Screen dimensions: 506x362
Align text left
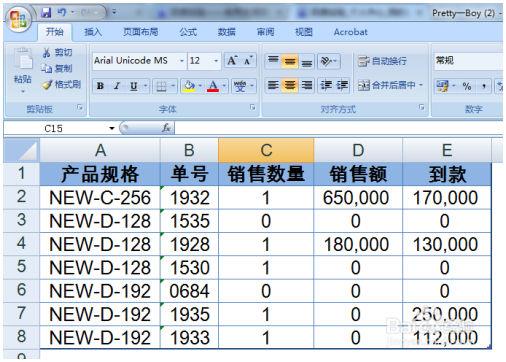[x=273, y=85]
